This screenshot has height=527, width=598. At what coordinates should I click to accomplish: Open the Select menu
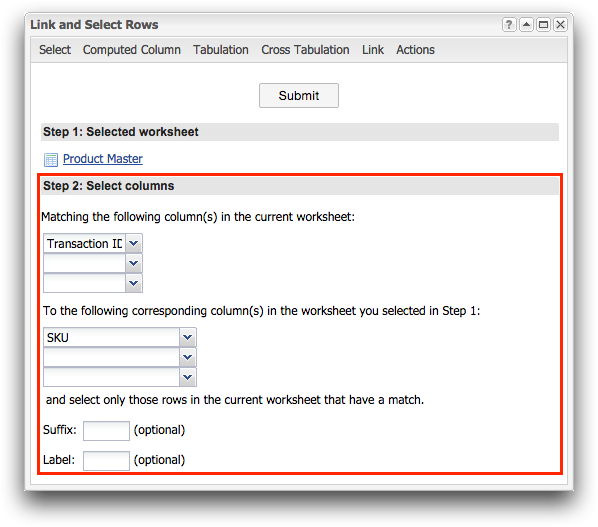tap(55, 50)
